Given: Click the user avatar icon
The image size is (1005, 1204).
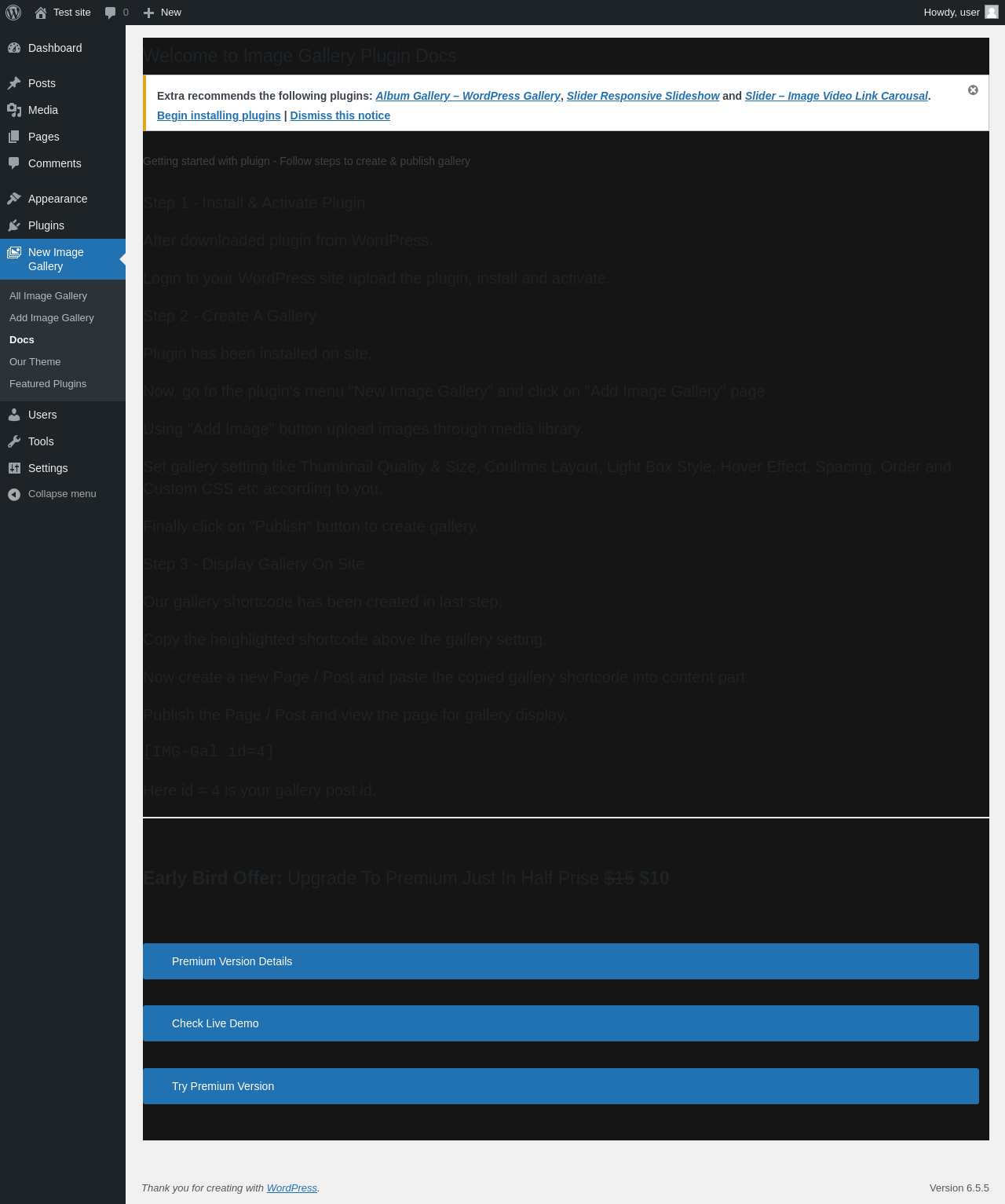Looking at the screenshot, I should [992, 12].
